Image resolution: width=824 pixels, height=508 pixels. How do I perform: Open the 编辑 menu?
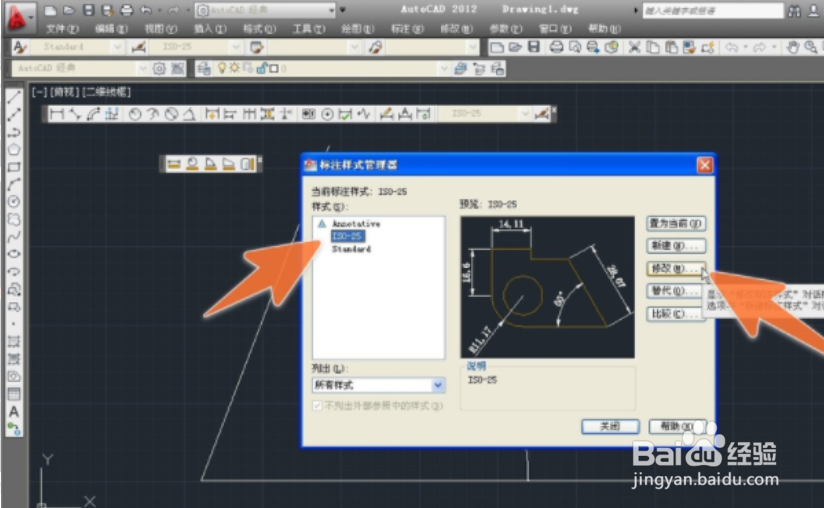111,29
